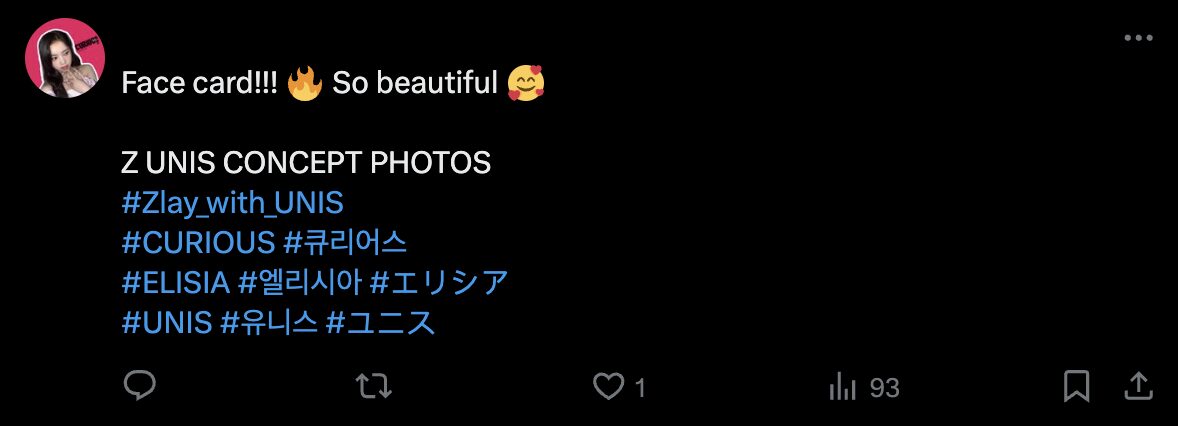Viewport: 1178px width, 426px height.
Task: Share the post via share icon
Action: click(x=1138, y=386)
